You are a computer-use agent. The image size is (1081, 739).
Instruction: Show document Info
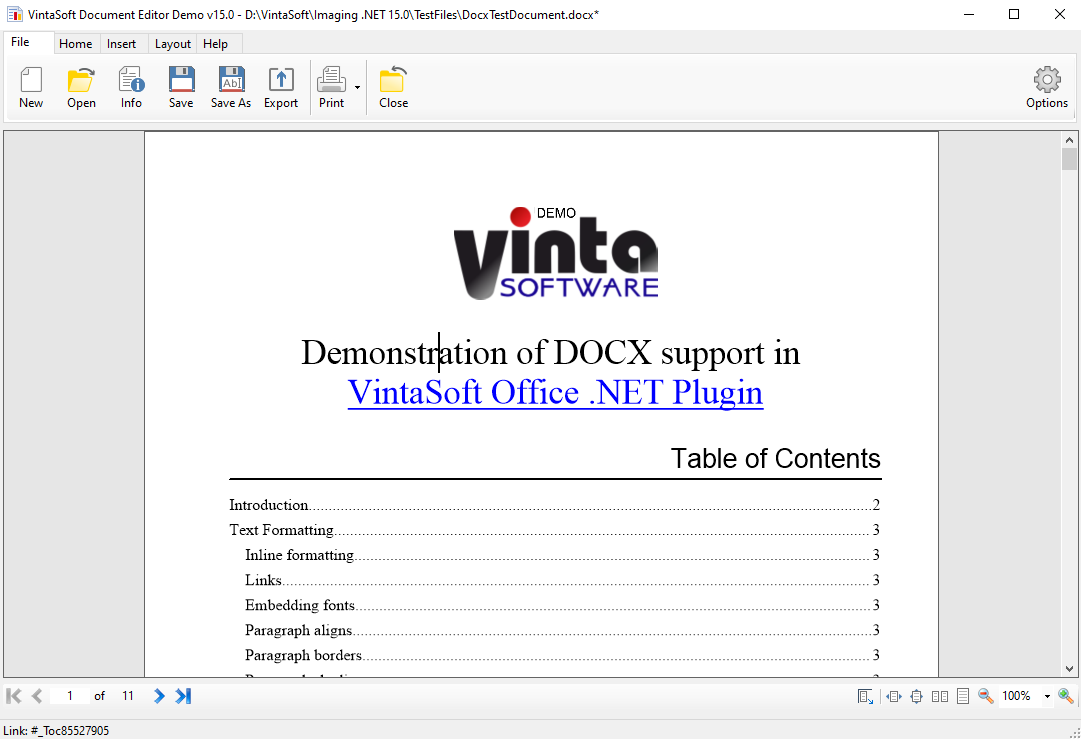click(131, 88)
